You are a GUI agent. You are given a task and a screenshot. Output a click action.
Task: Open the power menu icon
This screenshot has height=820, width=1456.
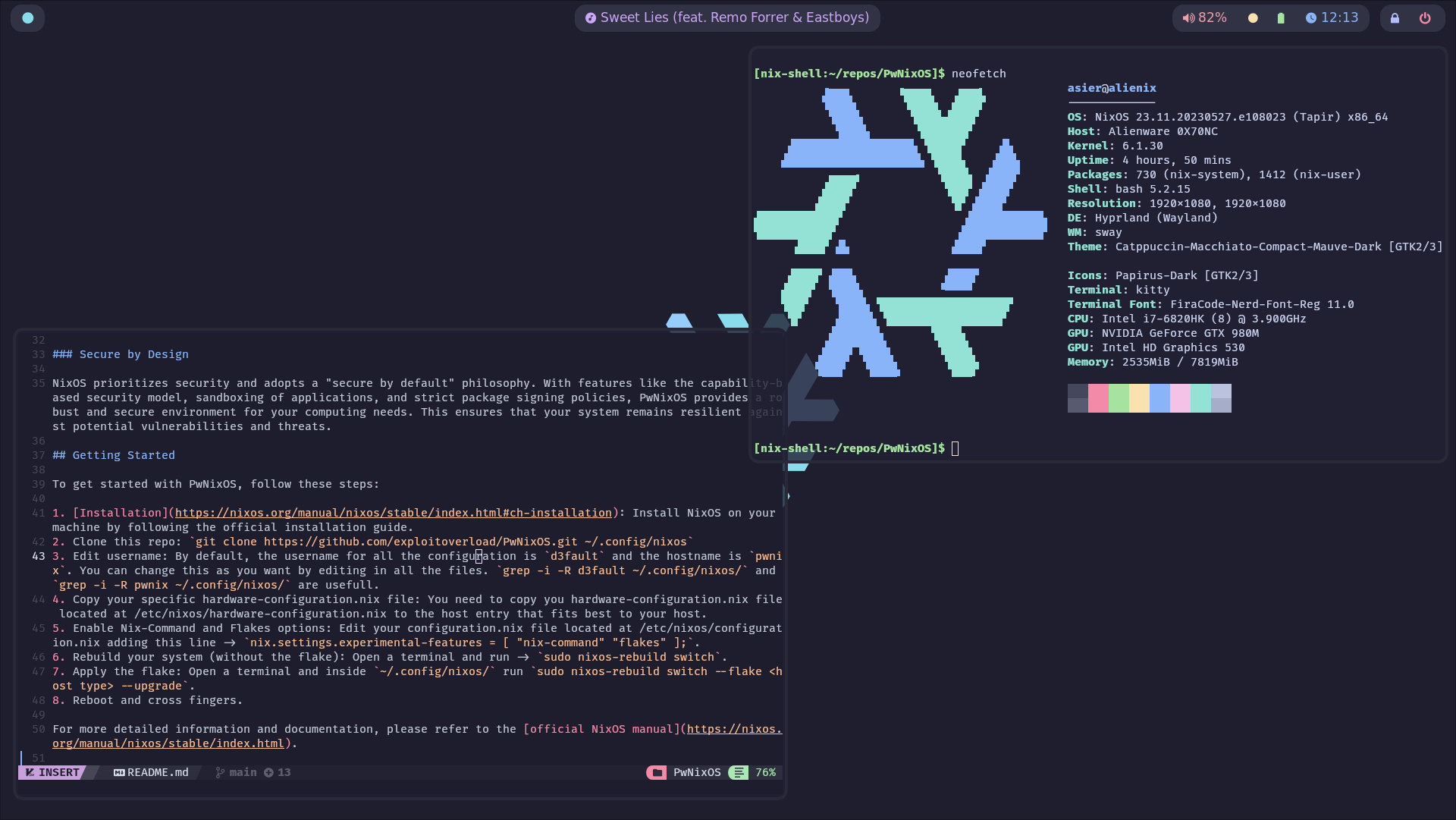(x=1425, y=18)
